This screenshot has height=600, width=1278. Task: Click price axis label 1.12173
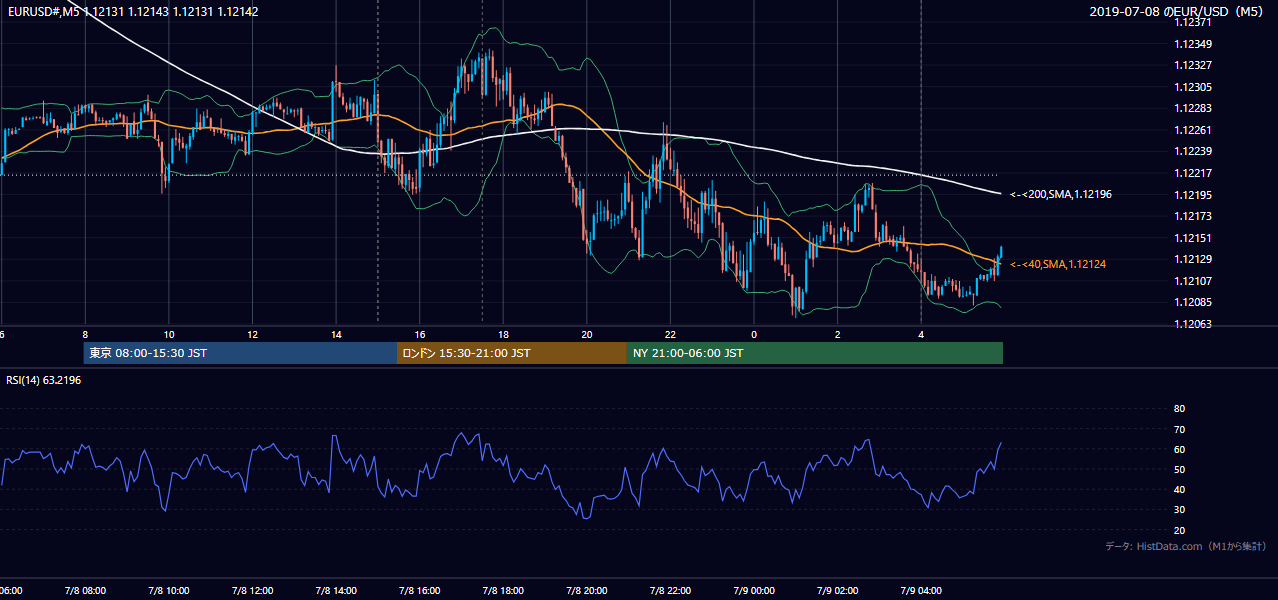click(1194, 216)
